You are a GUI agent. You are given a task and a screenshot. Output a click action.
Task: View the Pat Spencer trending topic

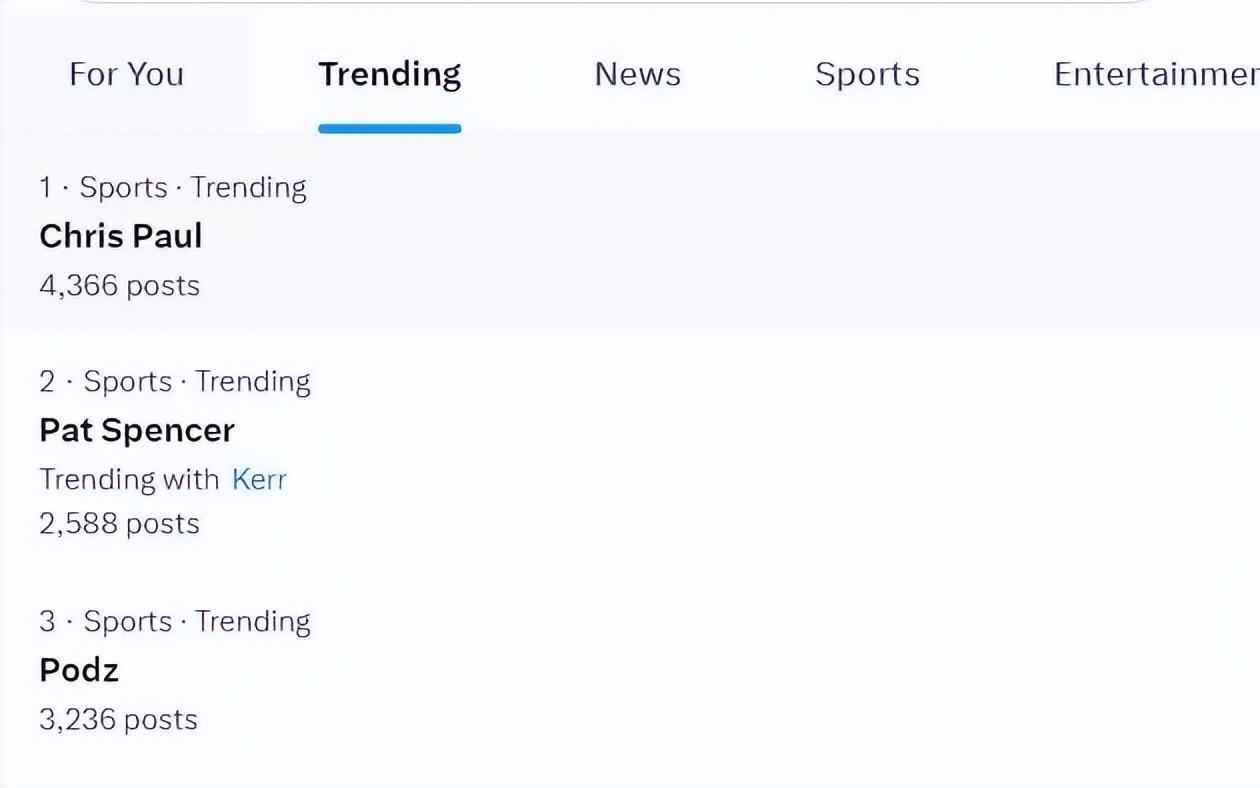coord(137,430)
